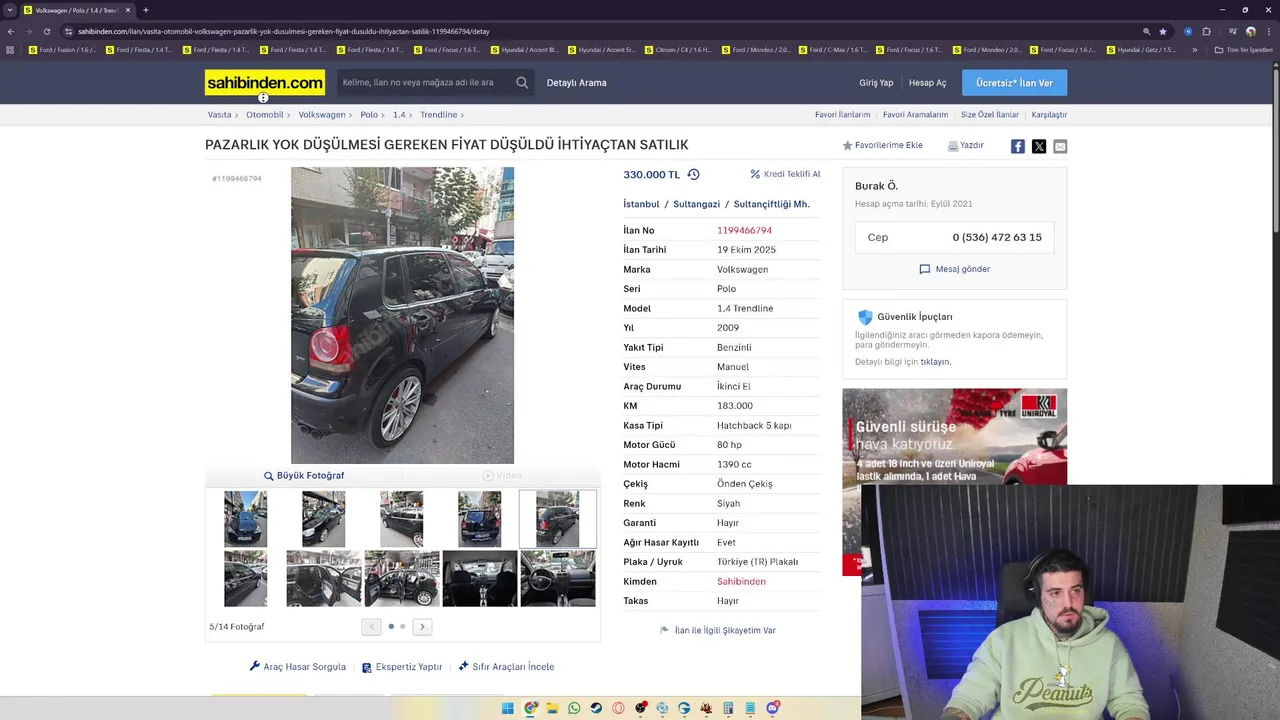Click the browser address bar URL

(284, 31)
